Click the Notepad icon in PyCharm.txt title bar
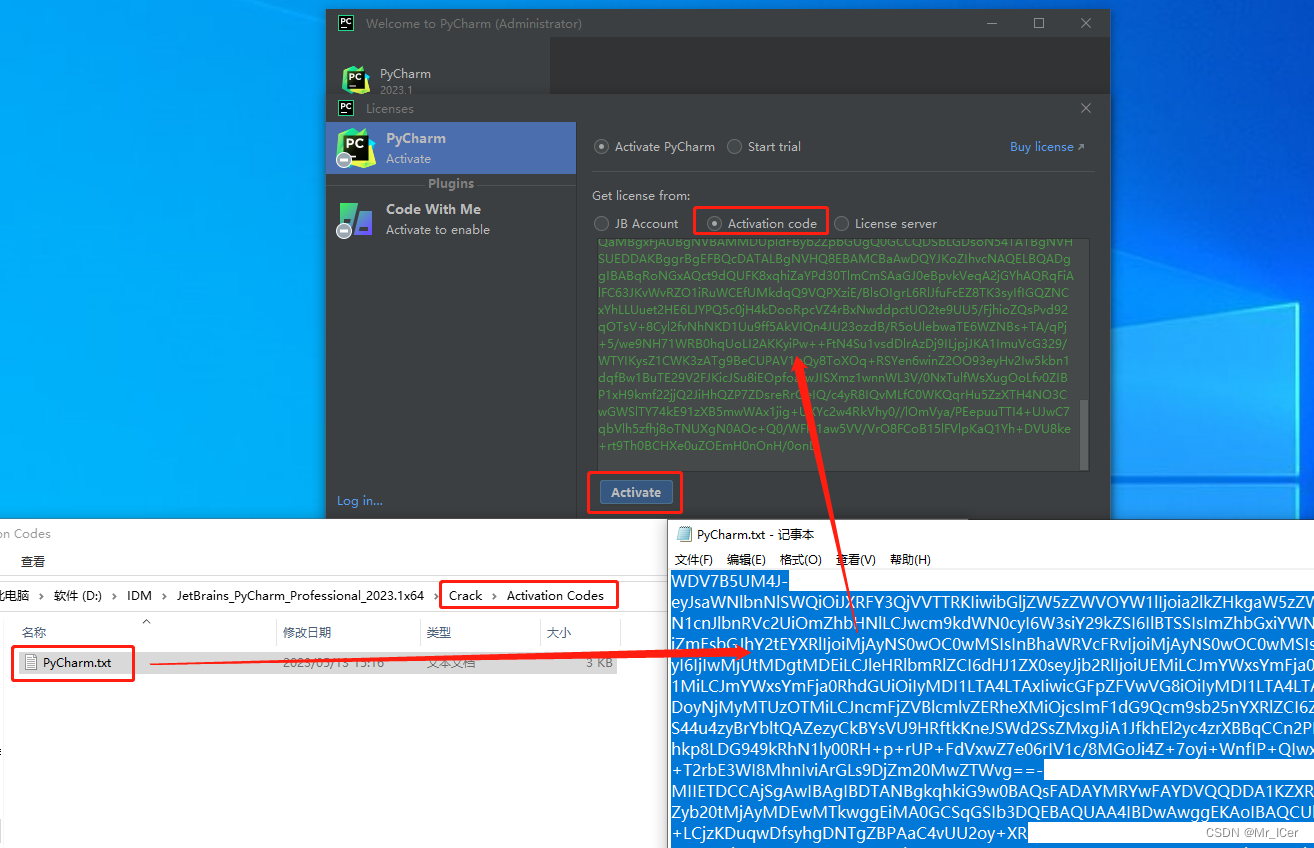Image resolution: width=1314 pixels, height=848 pixels. 684,534
